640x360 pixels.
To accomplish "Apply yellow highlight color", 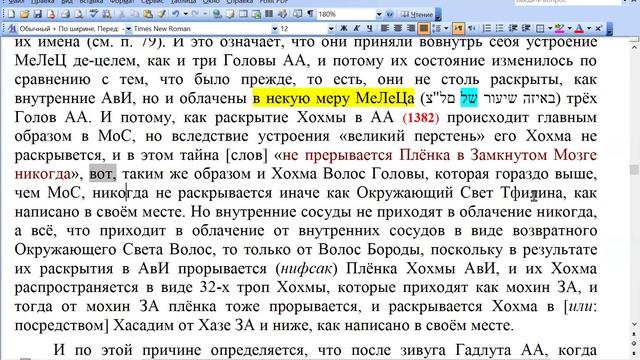I will point(559,28).
